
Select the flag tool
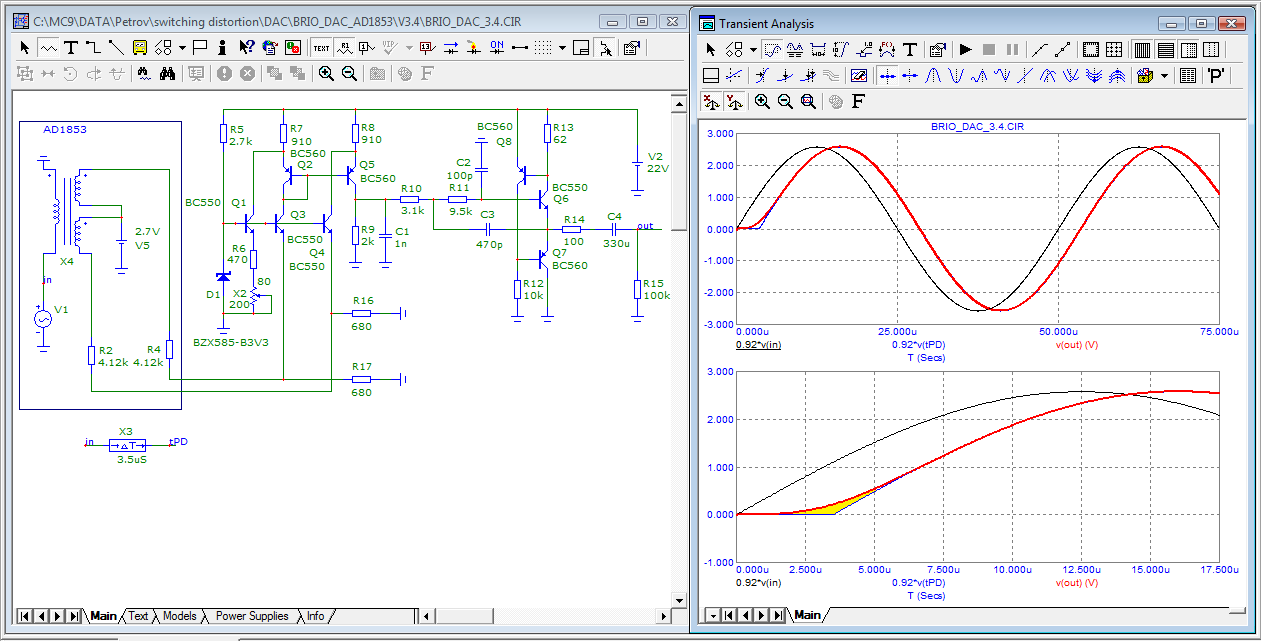(200, 47)
